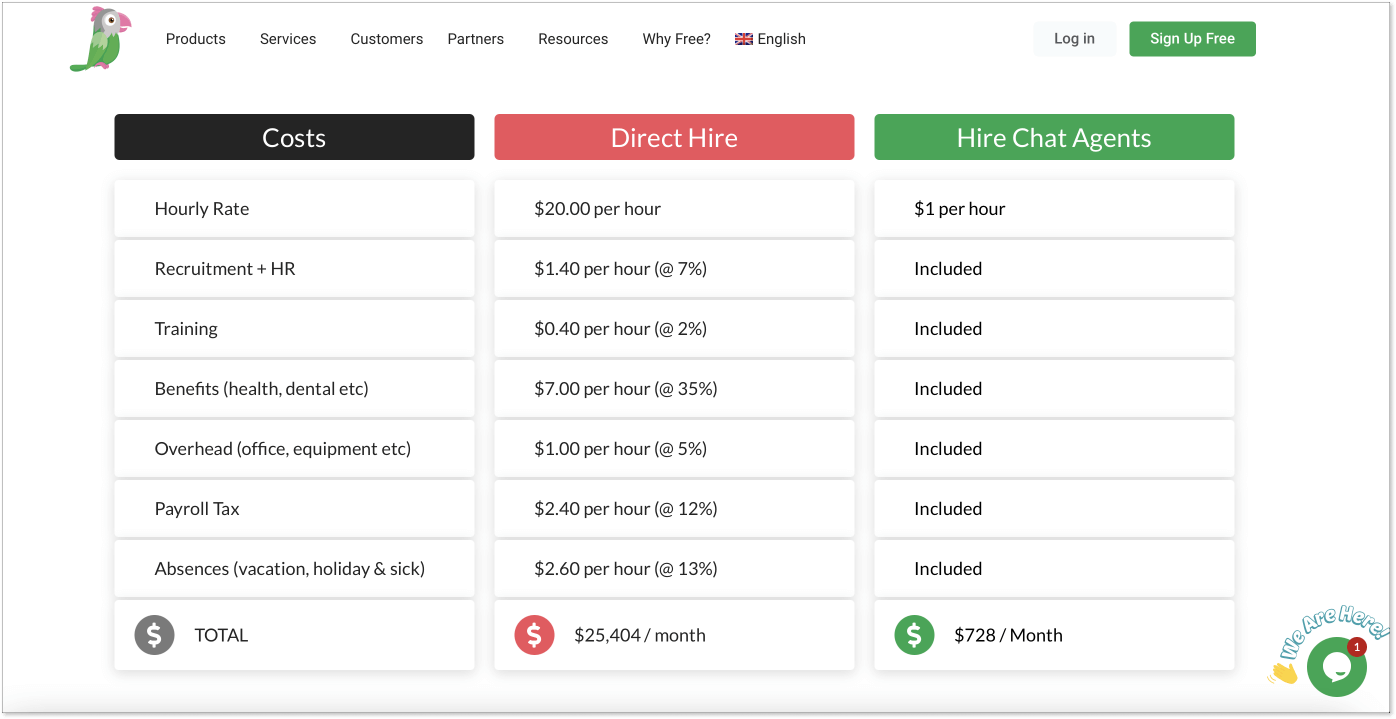
Task: Click the parrot logo in header
Action: click(x=101, y=39)
